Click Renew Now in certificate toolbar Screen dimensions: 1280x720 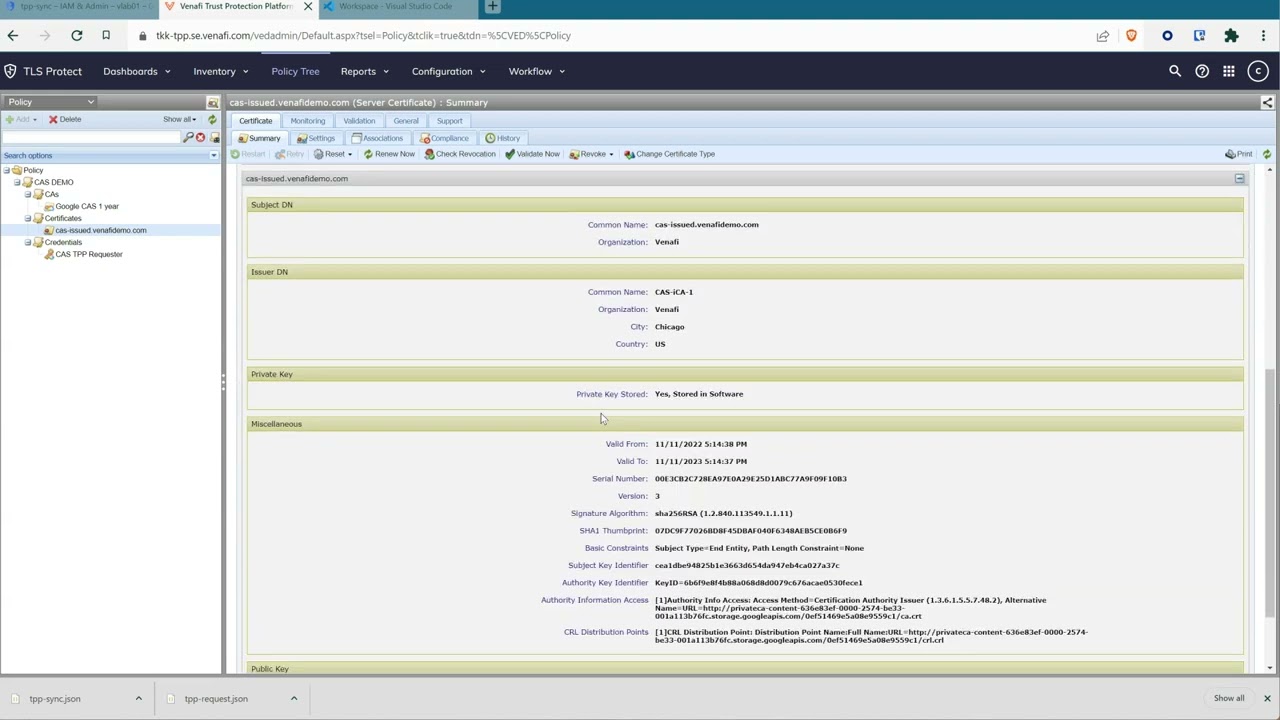click(x=389, y=154)
